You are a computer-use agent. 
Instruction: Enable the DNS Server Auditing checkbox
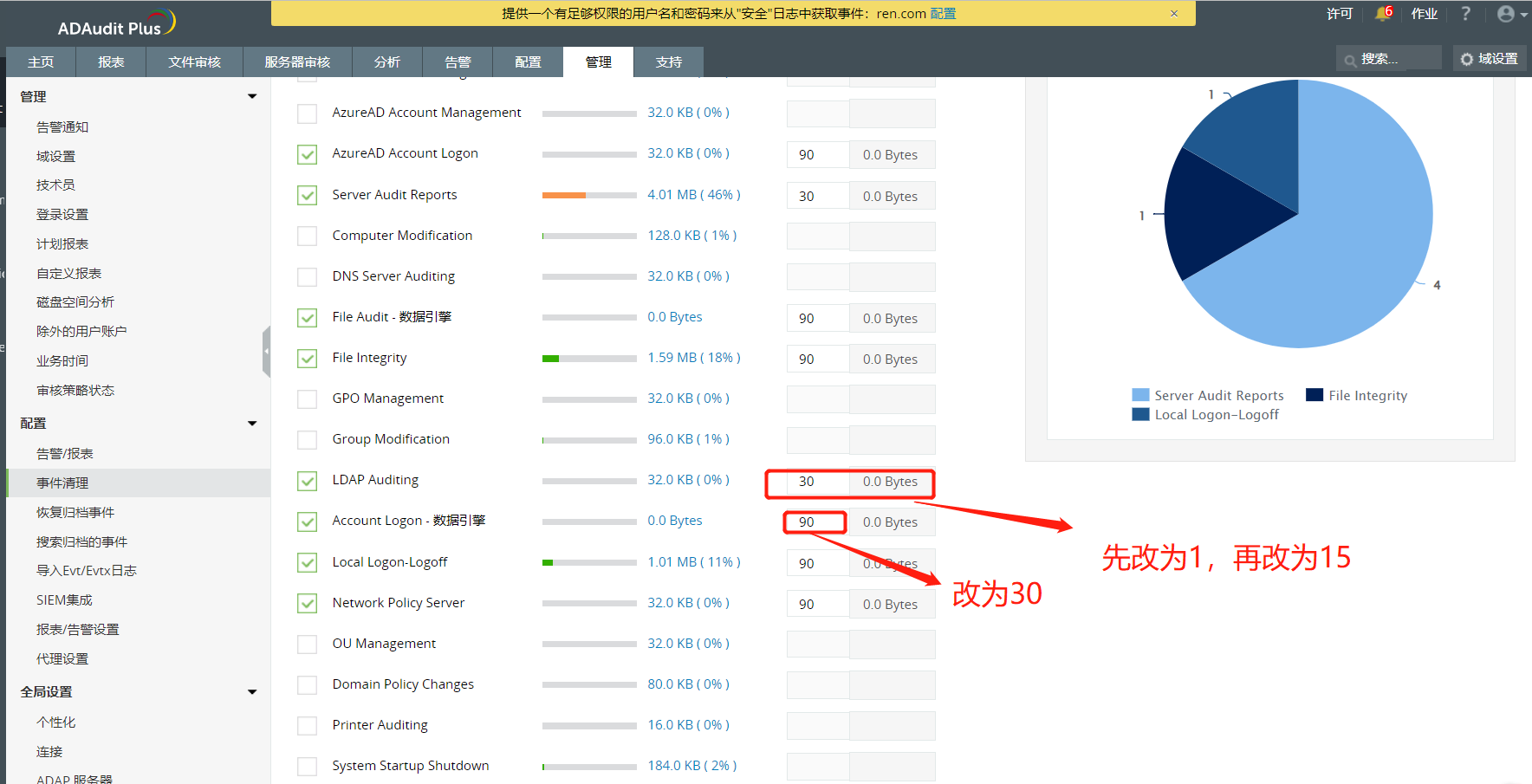(307, 276)
